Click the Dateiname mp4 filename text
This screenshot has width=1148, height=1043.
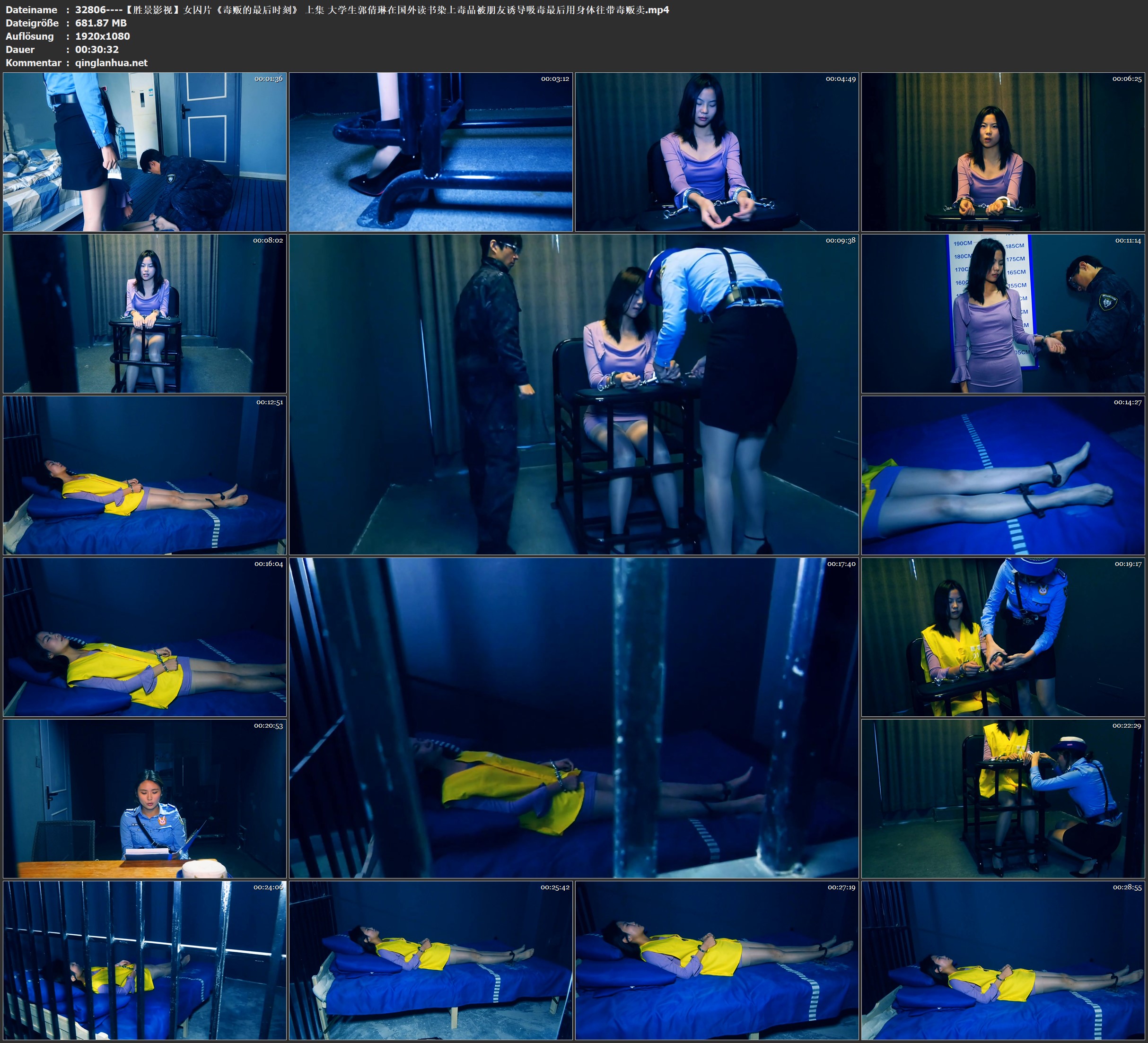pyautogui.click(x=371, y=9)
